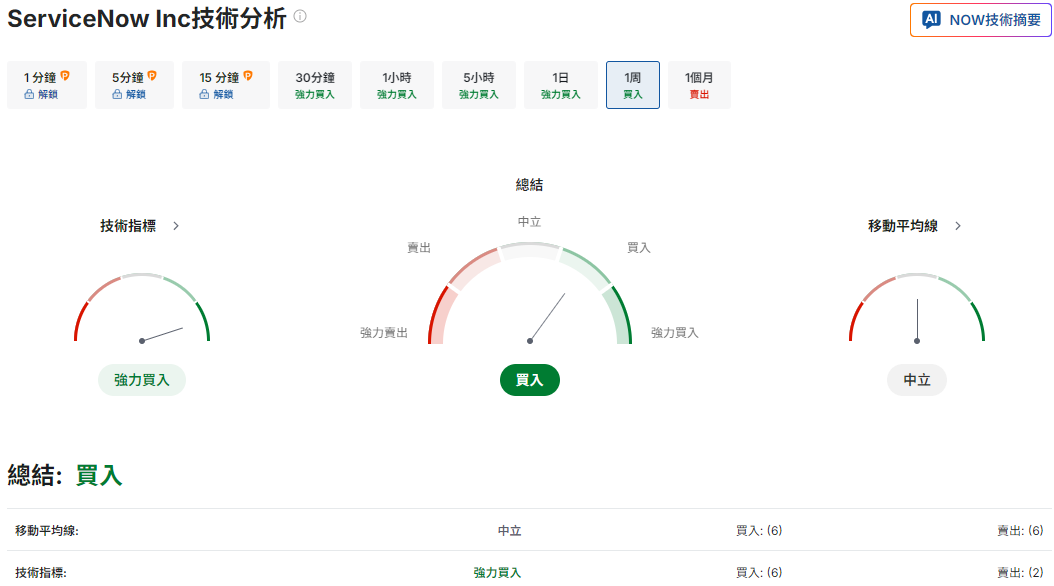Viewport: 1054px width, 586px height.
Task: Click the pro badge icon on 1分鐘 tab
Action: (65, 76)
